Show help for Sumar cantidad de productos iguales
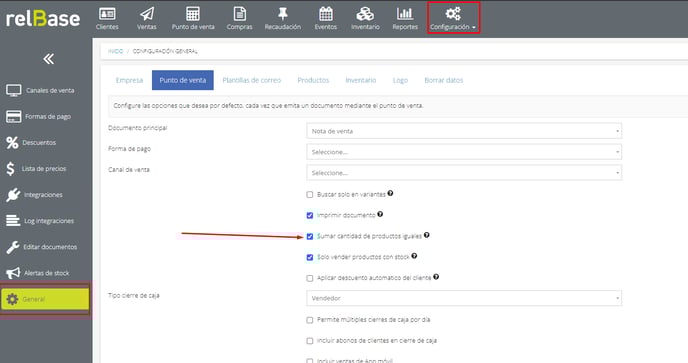The image size is (688, 363). [426, 235]
